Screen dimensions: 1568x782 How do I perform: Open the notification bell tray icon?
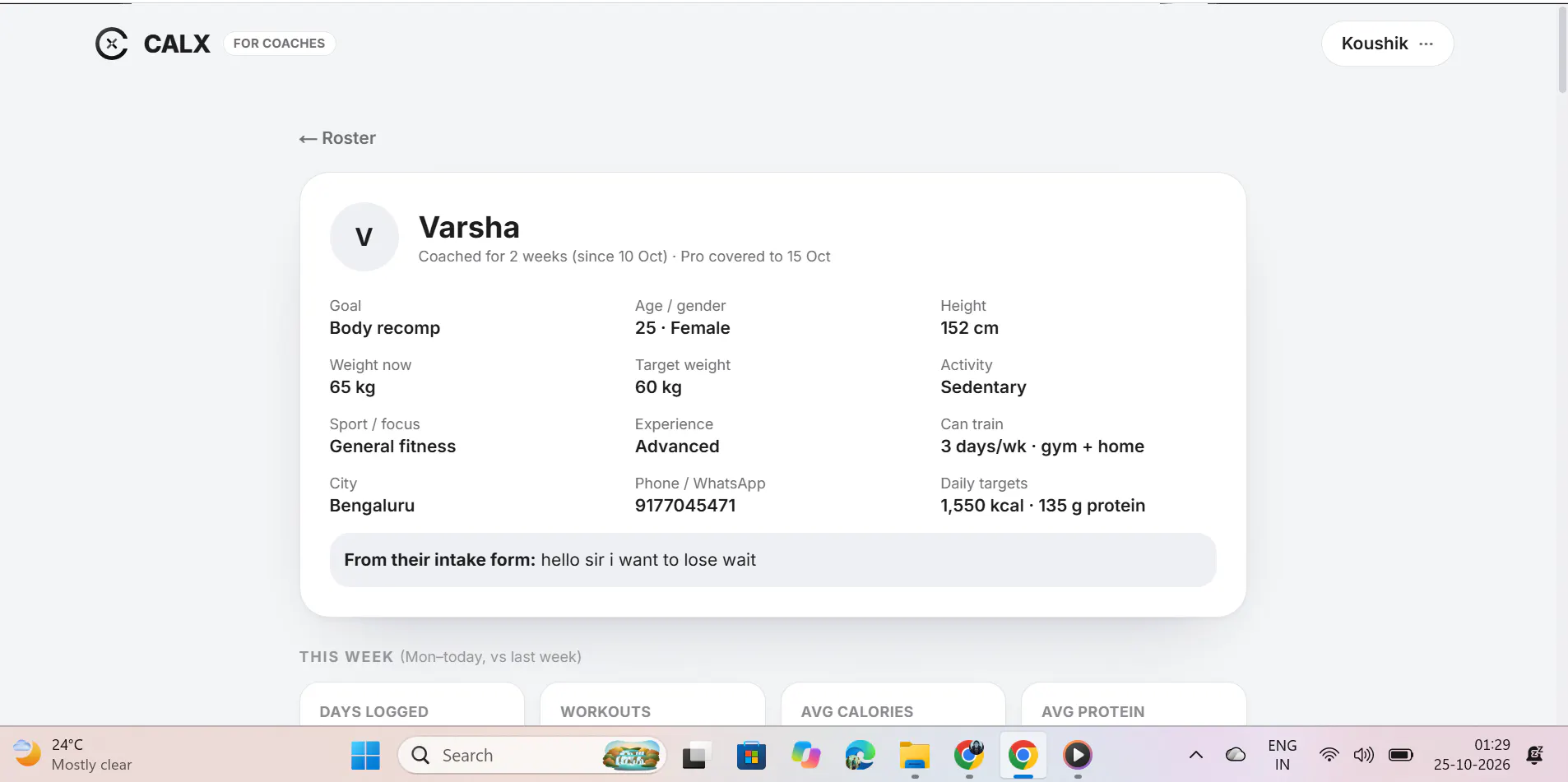(1535, 755)
